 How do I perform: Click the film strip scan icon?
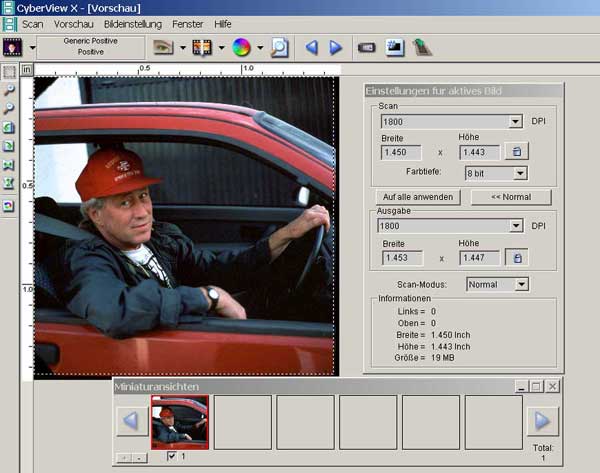pyautogui.click(x=202, y=47)
